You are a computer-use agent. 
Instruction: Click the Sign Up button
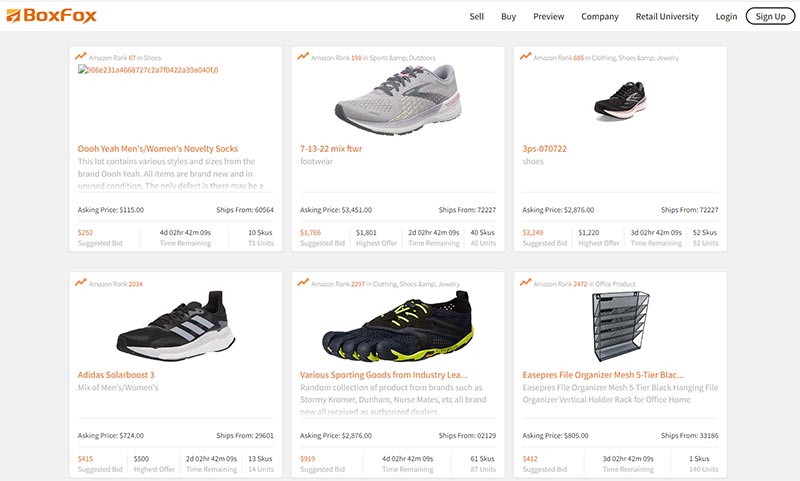[x=770, y=16]
